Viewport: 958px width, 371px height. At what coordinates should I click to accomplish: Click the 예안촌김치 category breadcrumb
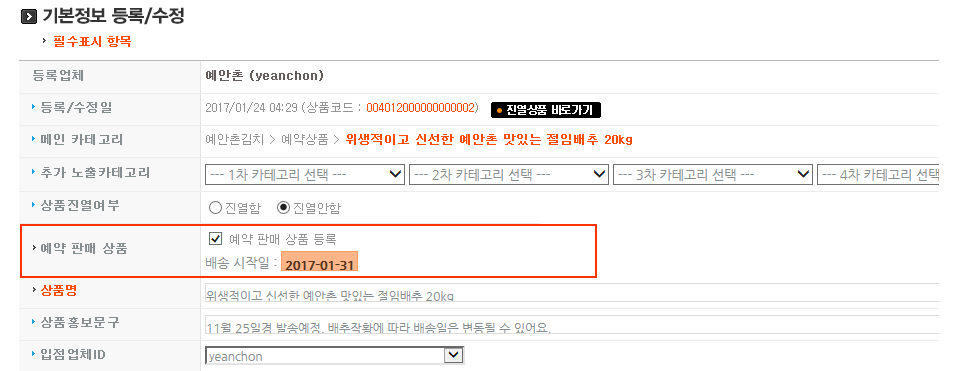click(235, 139)
